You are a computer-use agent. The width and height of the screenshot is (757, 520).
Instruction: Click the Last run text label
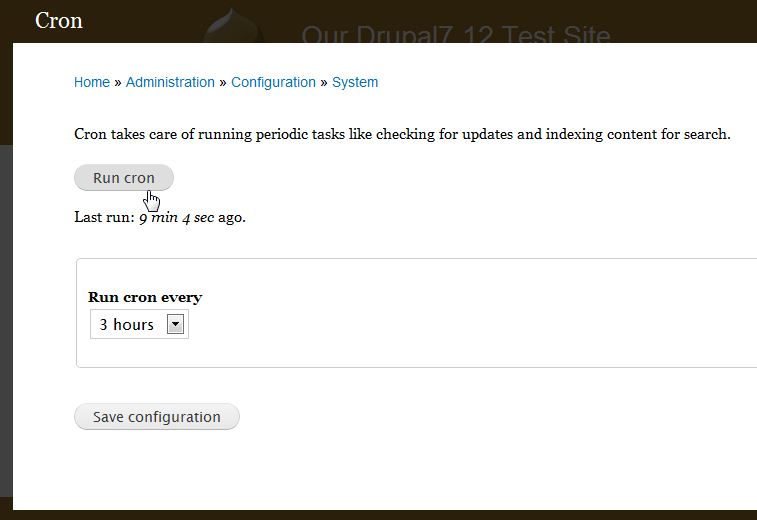coord(104,217)
